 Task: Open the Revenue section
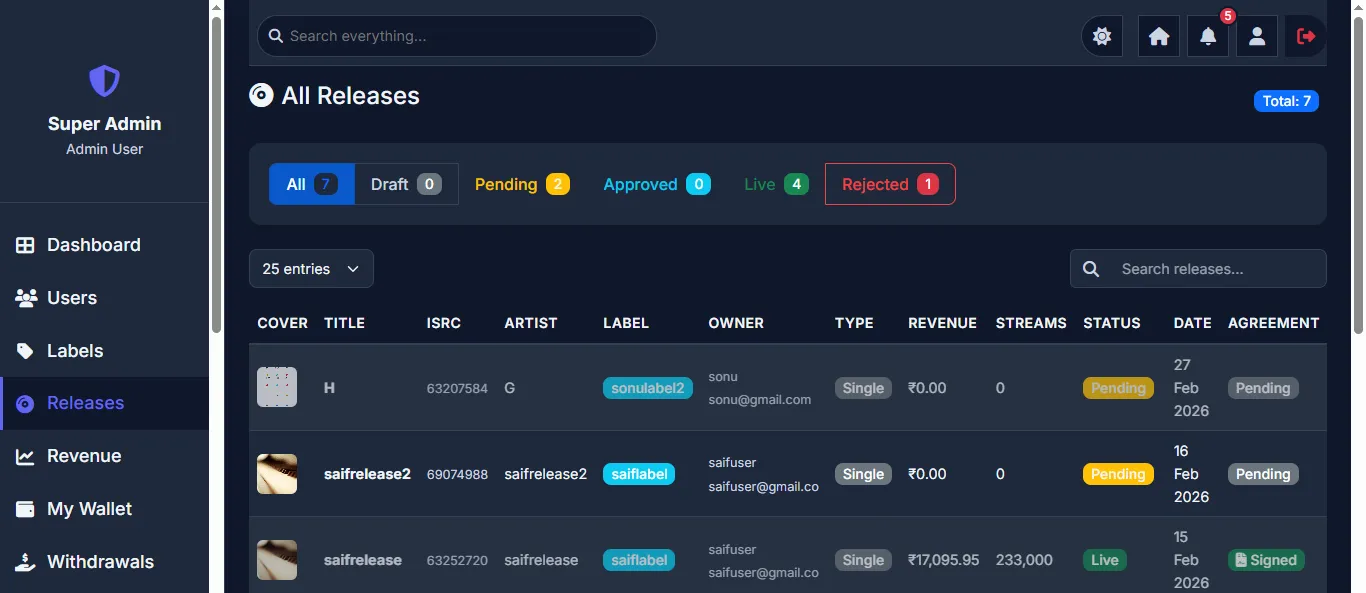click(104, 456)
